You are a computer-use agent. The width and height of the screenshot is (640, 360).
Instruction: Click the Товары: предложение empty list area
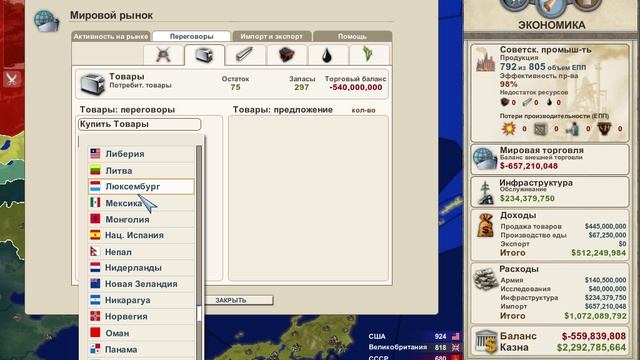click(x=308, y=198)
